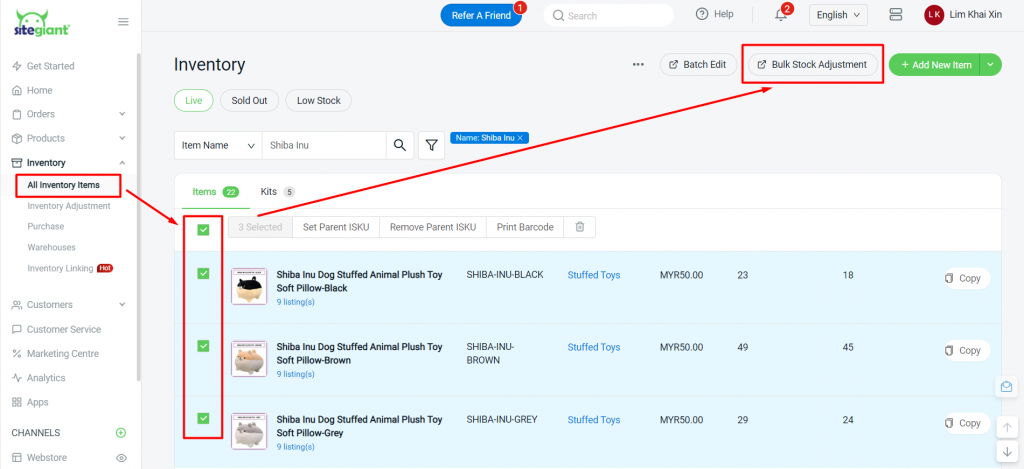Viewport: 1024px width, 469px height.
Task: Collapse the sidebar with hamburger icon
Action: tap(123, 22)
